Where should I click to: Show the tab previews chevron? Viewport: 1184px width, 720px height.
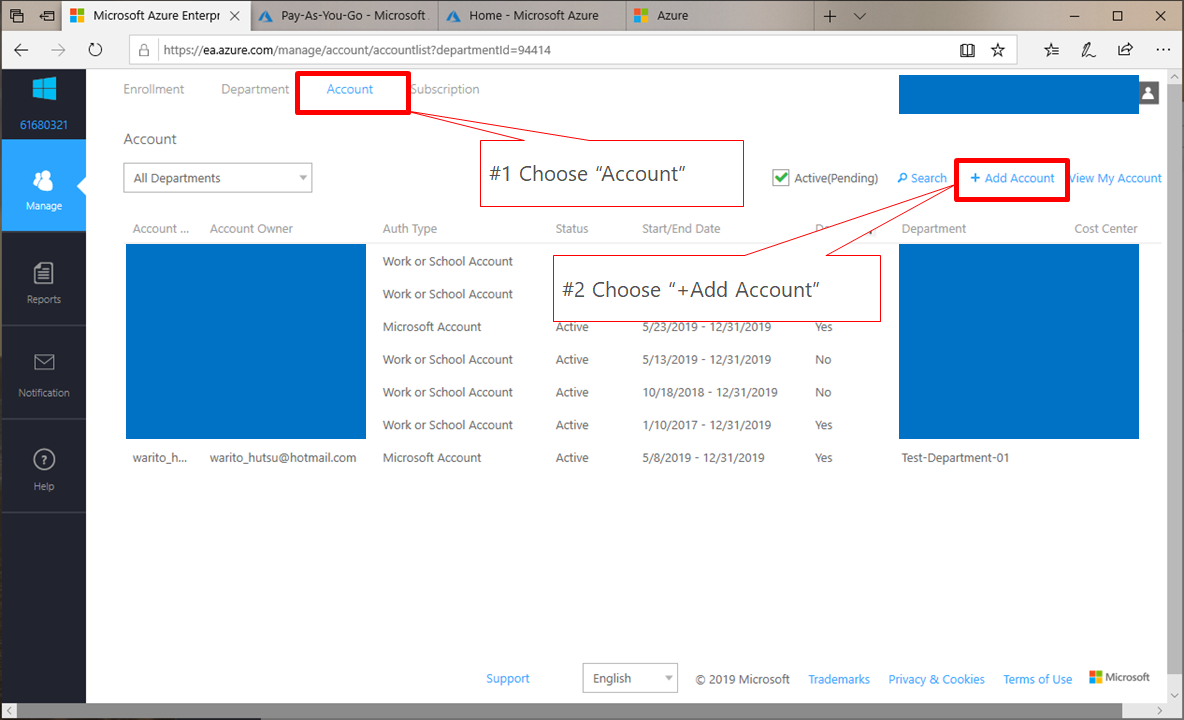point(859,16)
